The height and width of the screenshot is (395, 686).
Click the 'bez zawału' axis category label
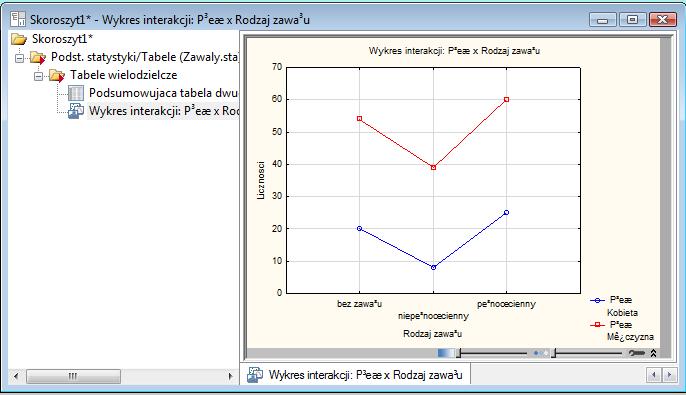point(360,304)
